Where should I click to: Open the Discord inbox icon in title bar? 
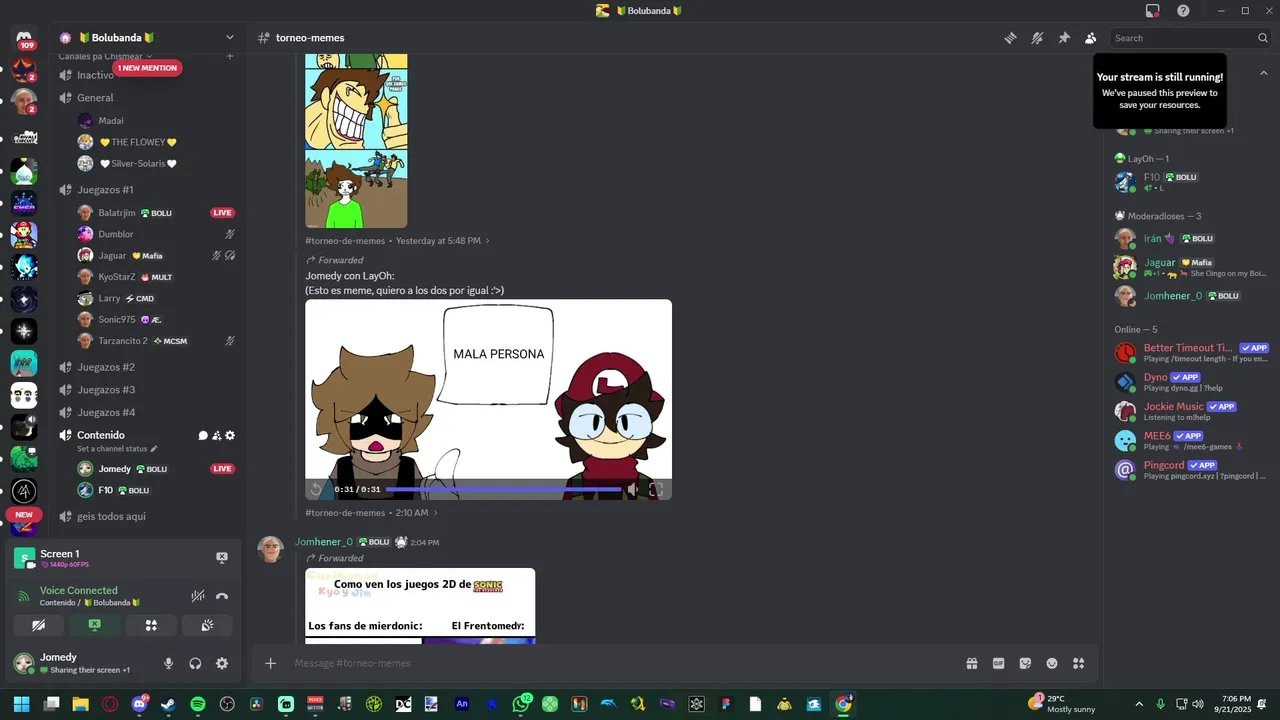[x=1153, y=11]
